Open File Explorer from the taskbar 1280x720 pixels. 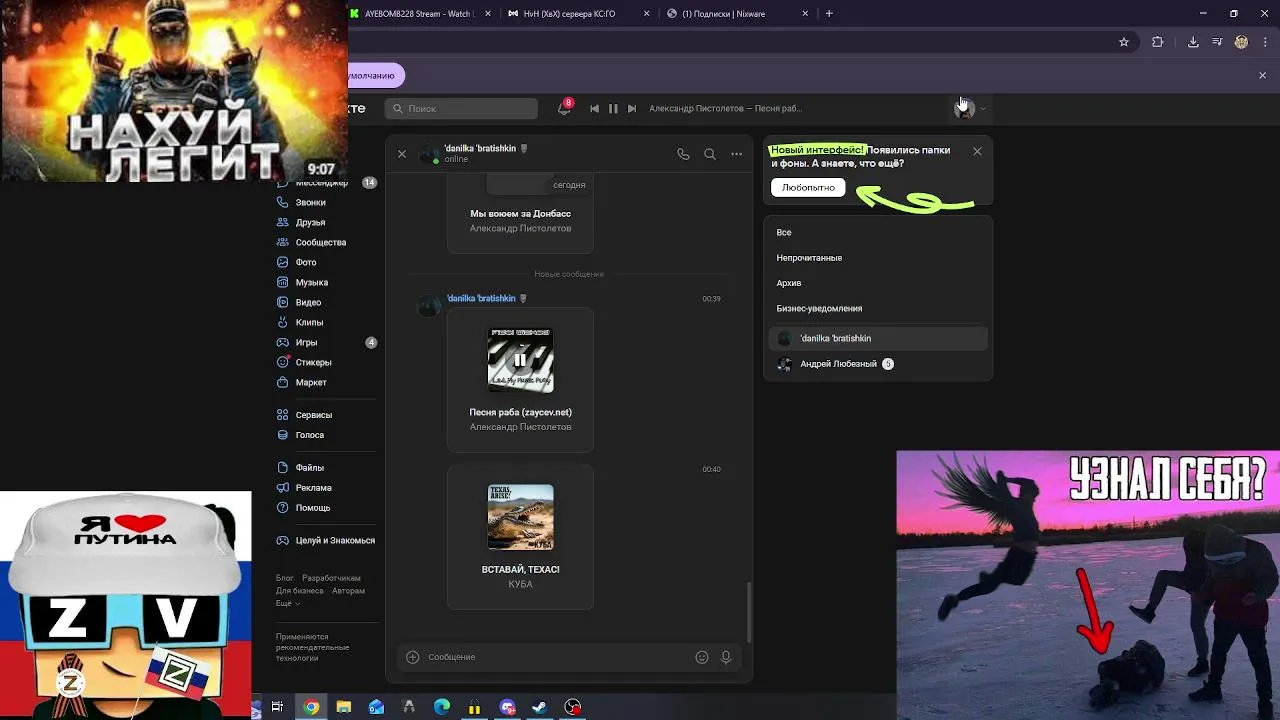(x=343, y=707)
